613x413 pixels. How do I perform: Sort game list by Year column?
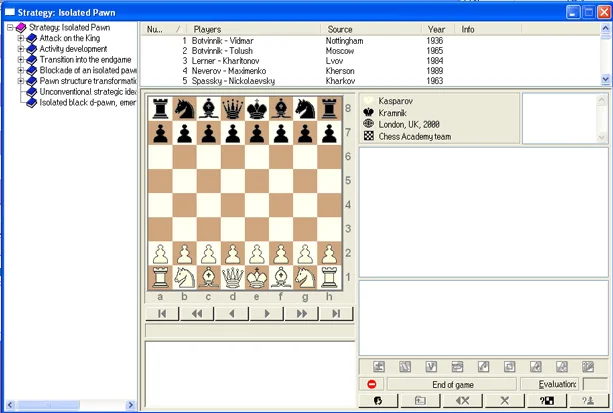436,30
